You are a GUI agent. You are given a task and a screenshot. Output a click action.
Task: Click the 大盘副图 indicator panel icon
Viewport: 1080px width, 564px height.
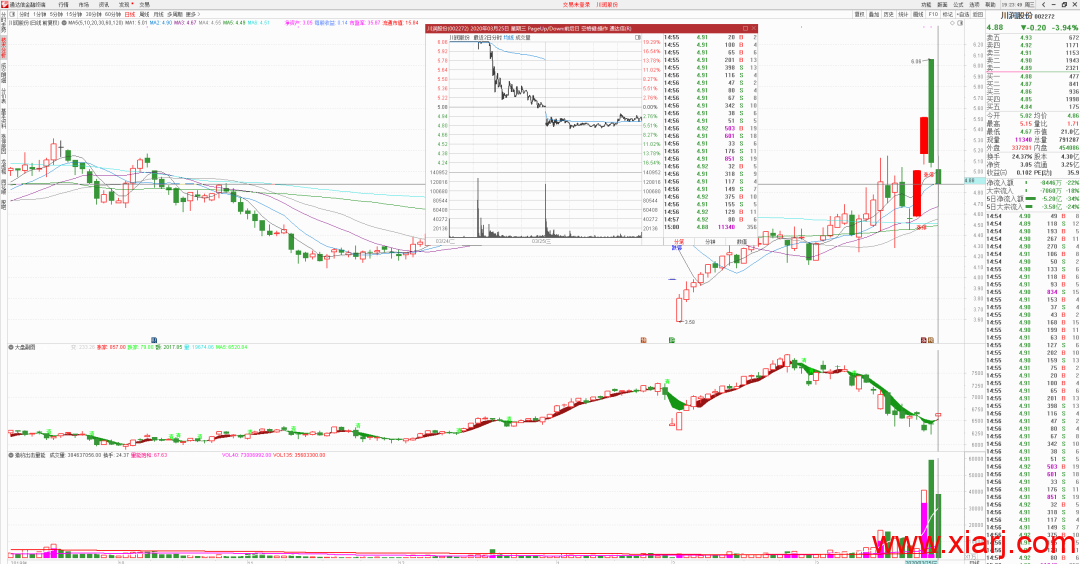[11, 347]
